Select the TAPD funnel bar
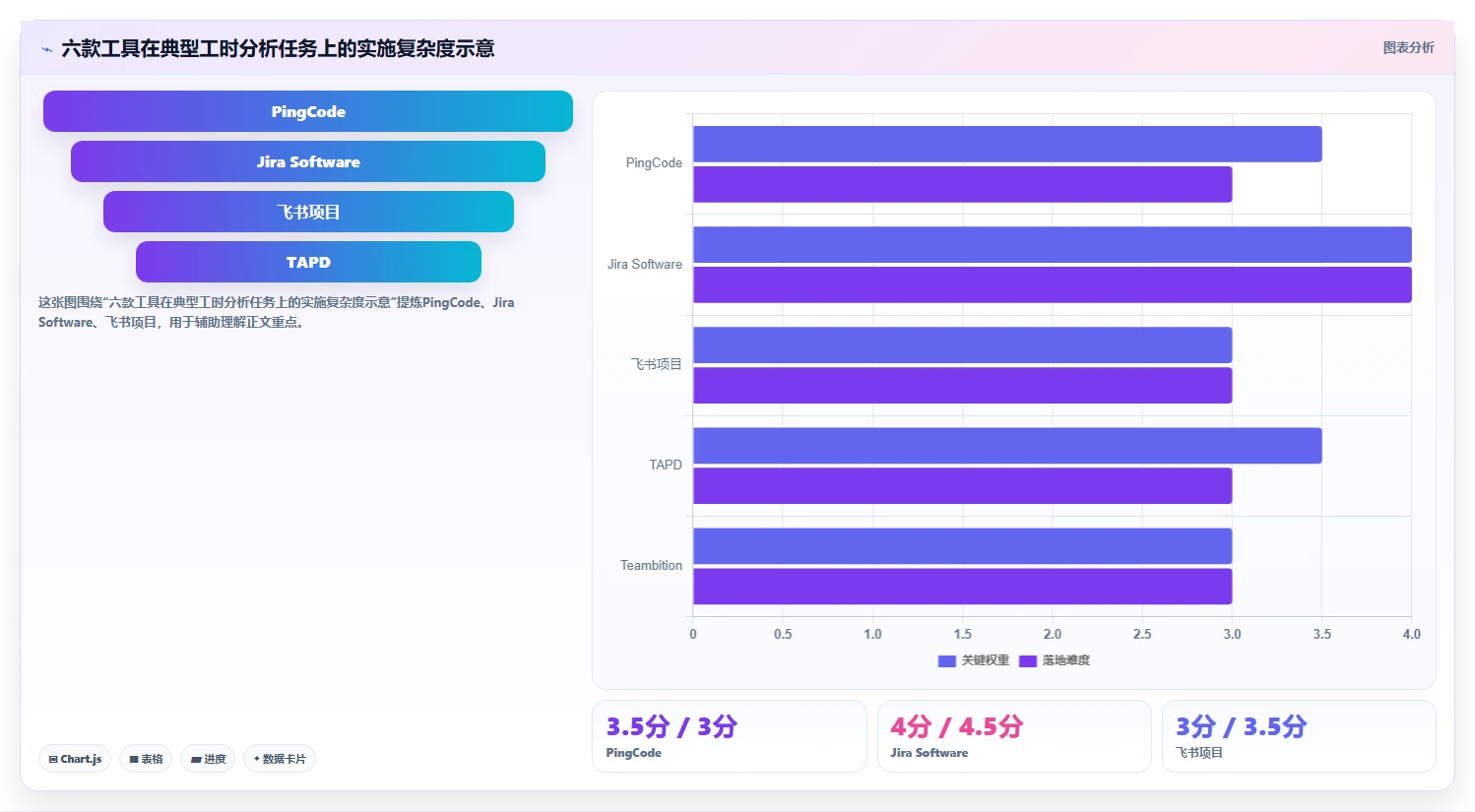The image size is (1475, 812). point(308,262)
